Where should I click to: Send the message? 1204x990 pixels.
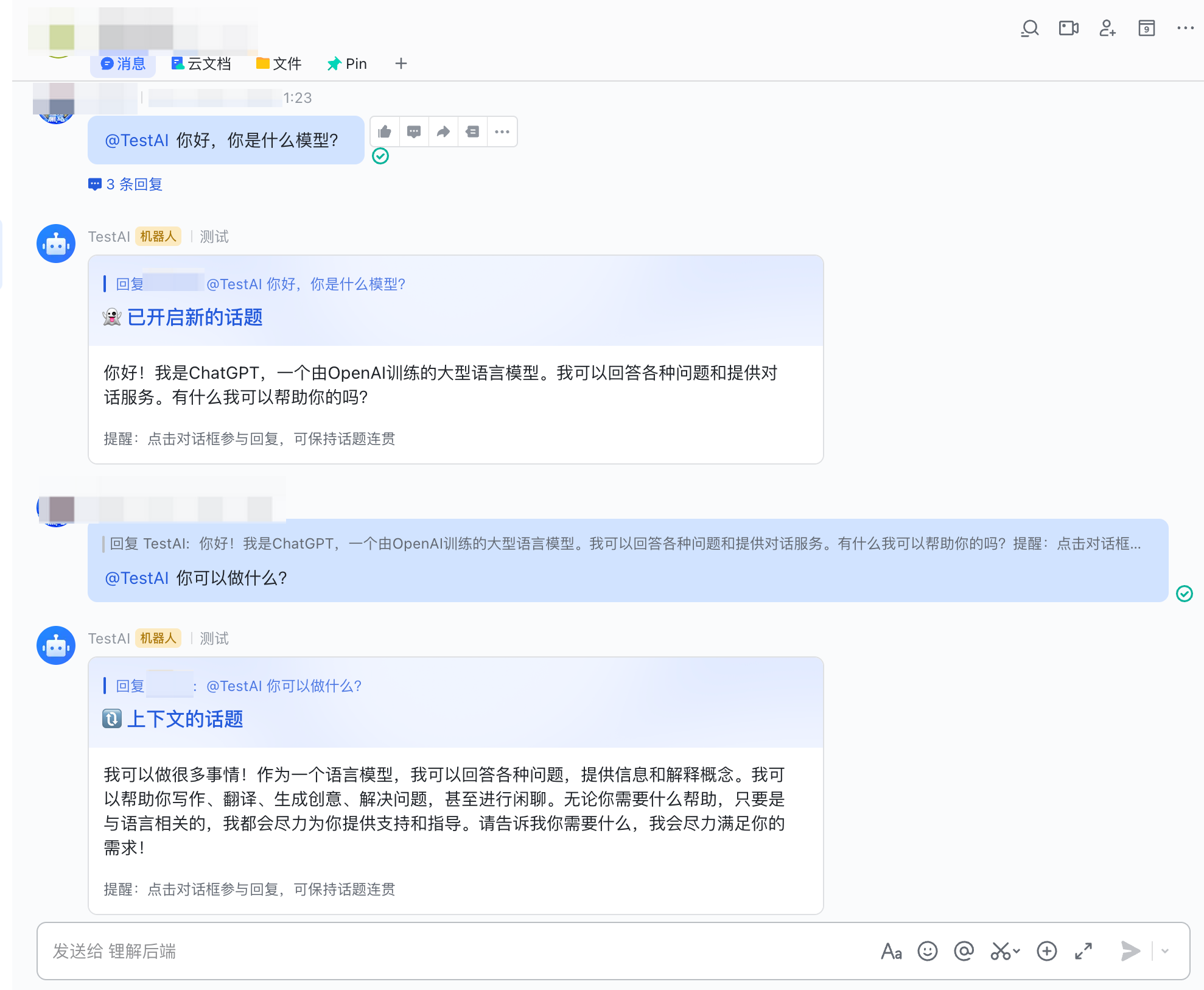[1130, 951]
